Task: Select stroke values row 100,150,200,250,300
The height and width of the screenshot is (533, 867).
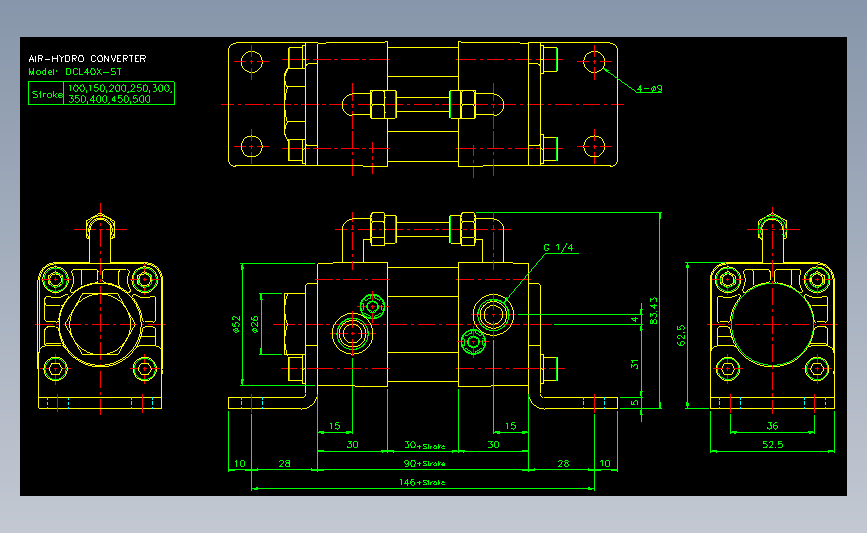Action: click(x=120, y=88)
